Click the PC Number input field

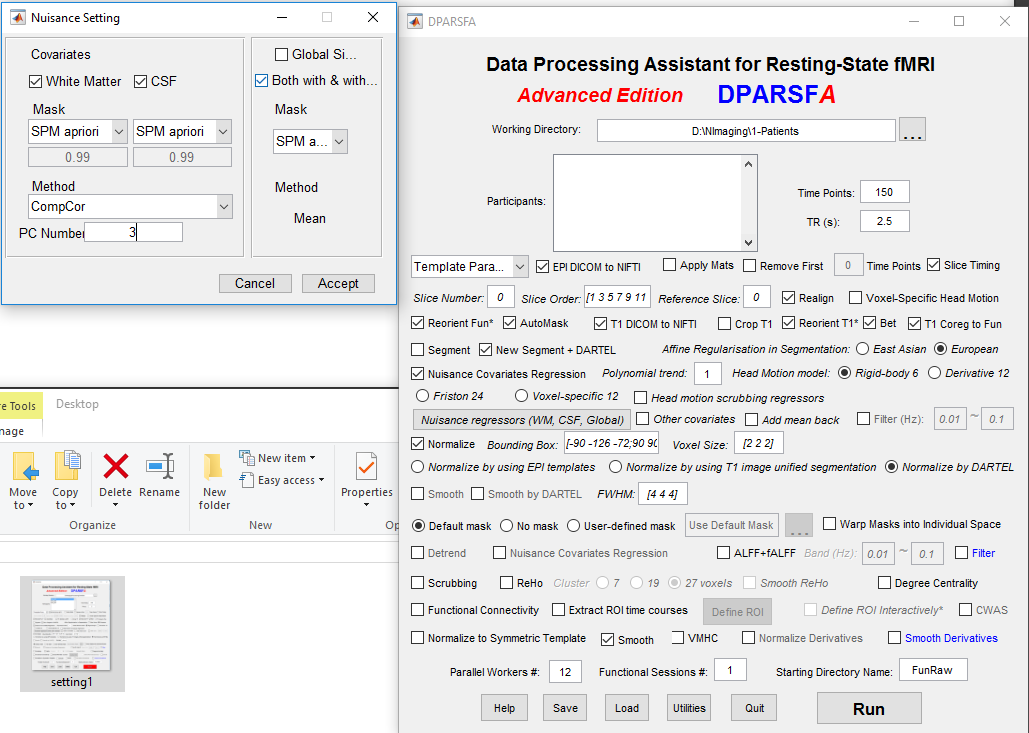(133, 232)
